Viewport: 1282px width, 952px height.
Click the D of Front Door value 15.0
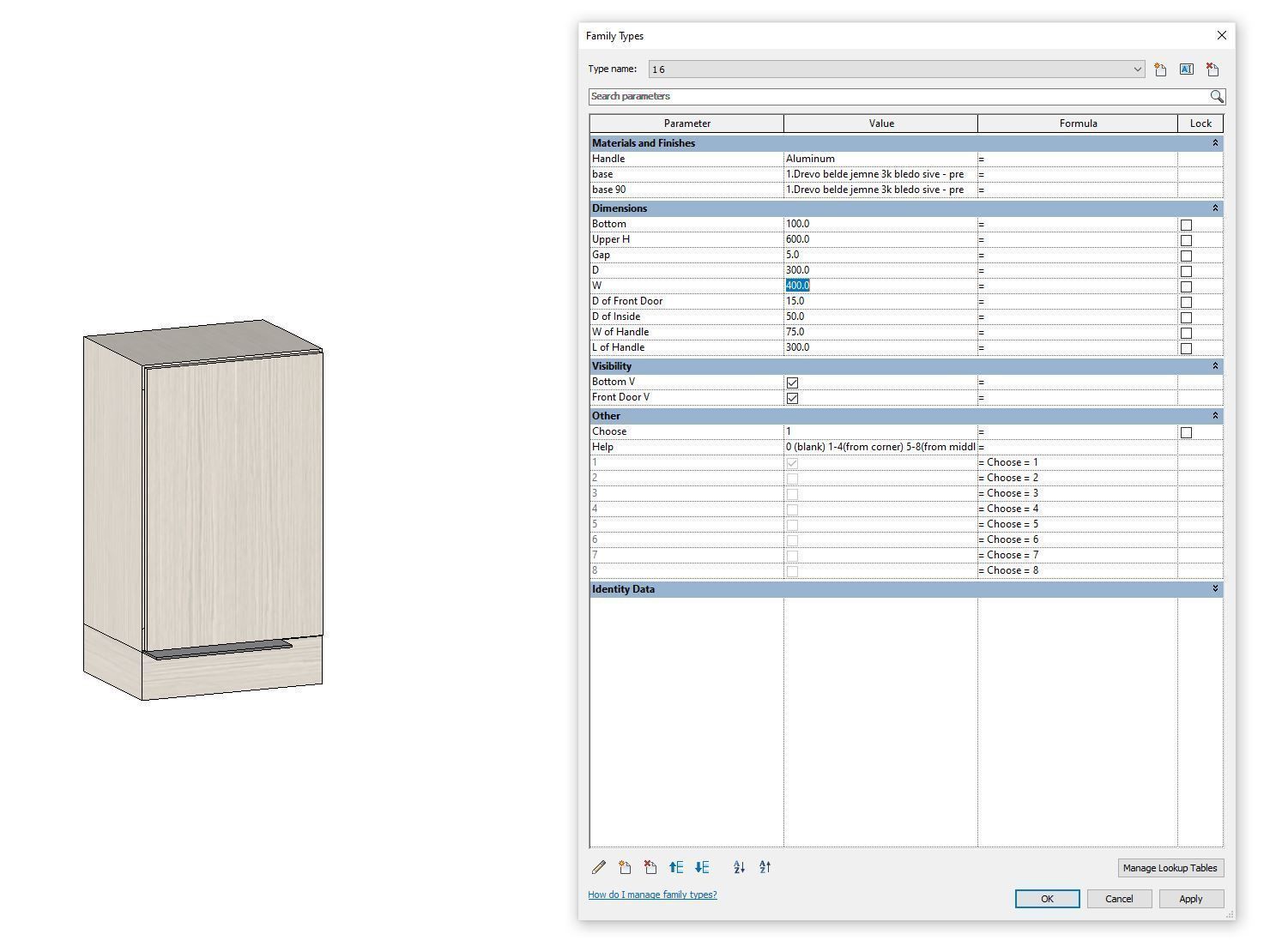880,301
